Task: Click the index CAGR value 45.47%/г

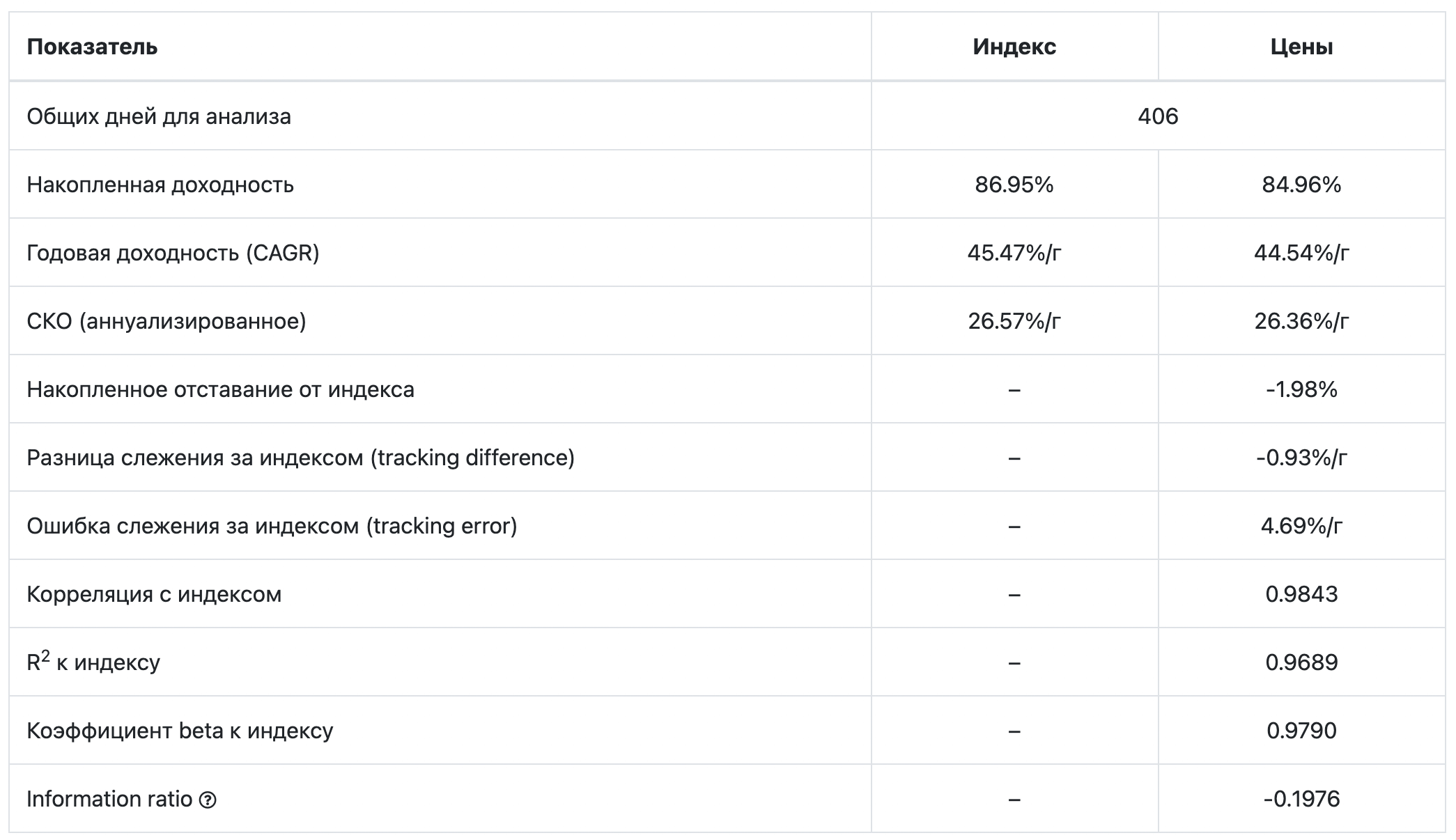Action: (1014, 252)
